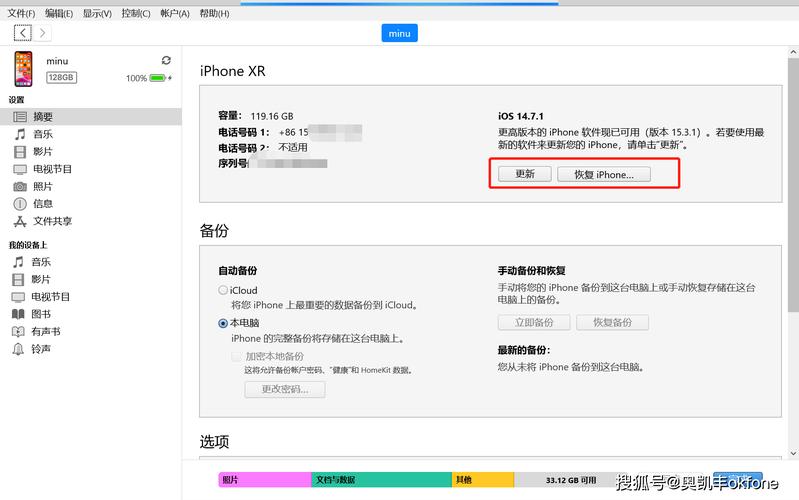Click the 电视节目 TV icon under 设置
The height and width of the screenshot is (500, 799).
(x=20, y=169)
